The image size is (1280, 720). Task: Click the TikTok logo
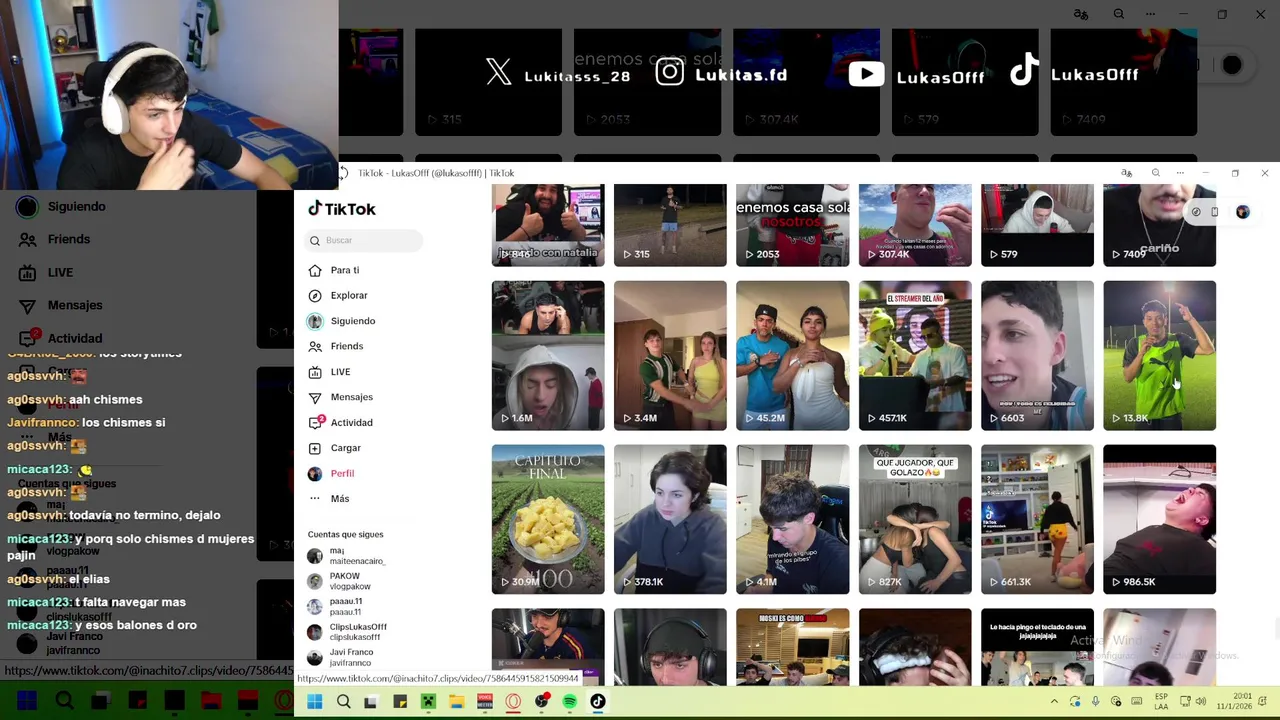click(342, 208)
